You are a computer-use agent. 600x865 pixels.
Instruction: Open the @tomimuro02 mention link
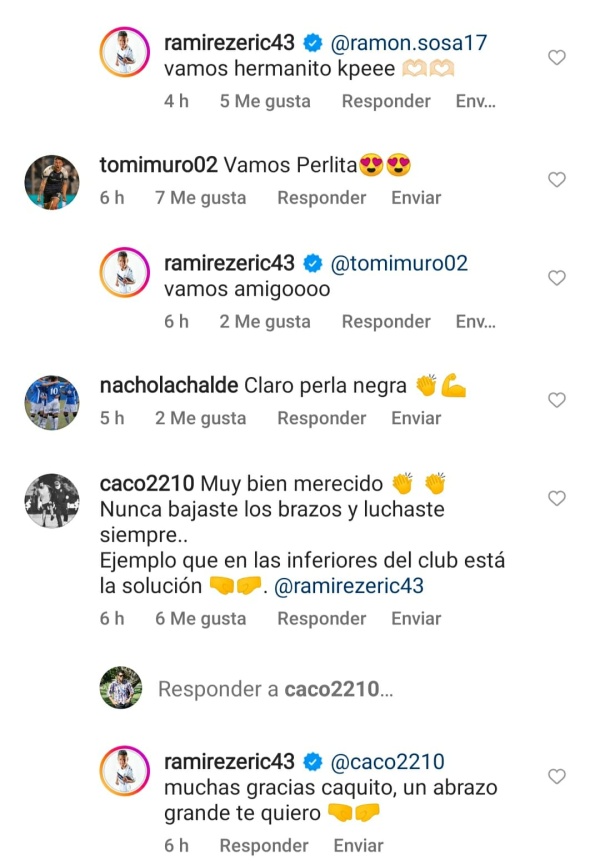tap(398, 263)
